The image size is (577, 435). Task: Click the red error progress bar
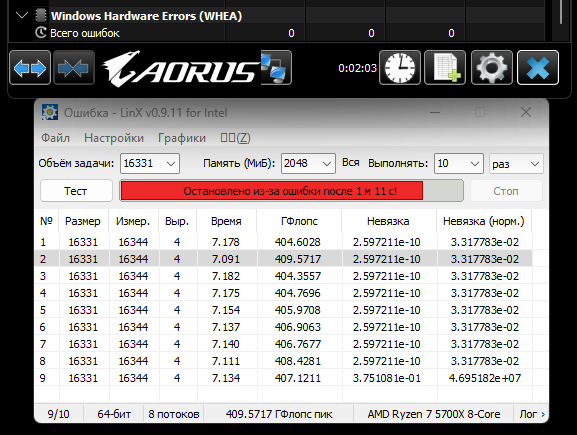(x=291, y=191)
